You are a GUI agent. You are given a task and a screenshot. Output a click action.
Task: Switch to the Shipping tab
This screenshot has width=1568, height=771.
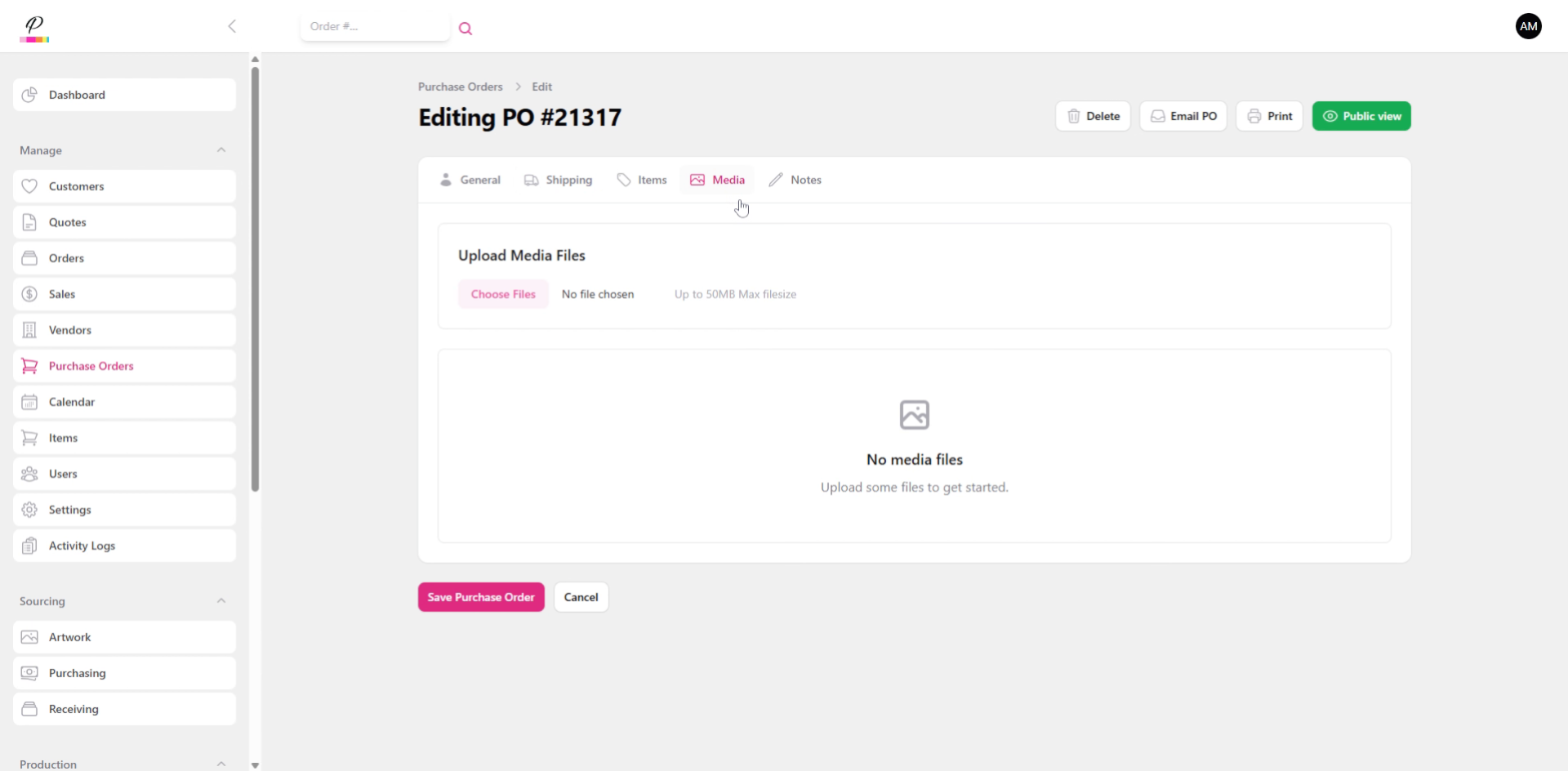(568, 180)
